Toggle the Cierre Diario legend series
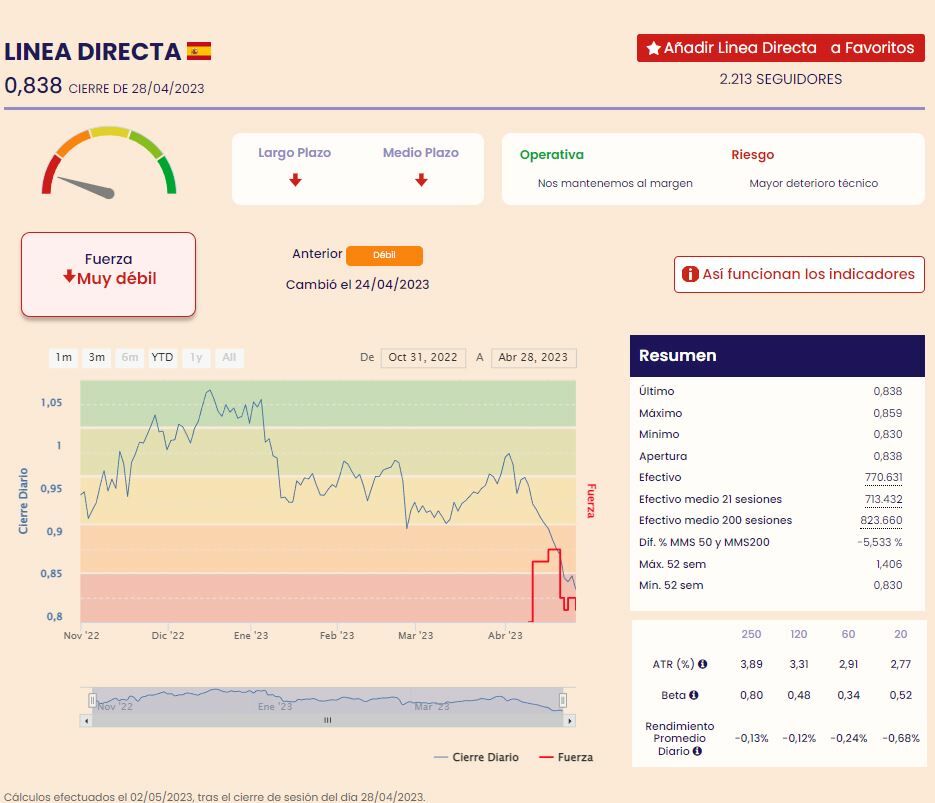Screen dimensions: 935x803 click(x=476, y=757)
